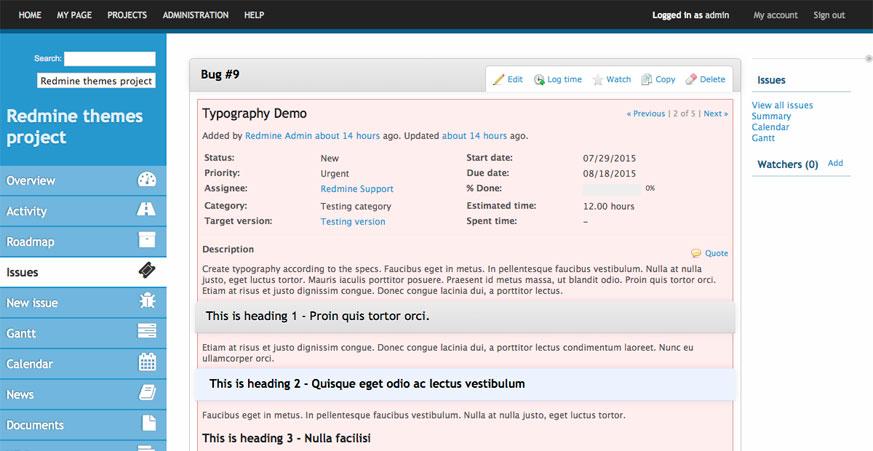Screen dimensions: 873x451
Task: Go to Next issue
Action: click(x=715, y=114)
